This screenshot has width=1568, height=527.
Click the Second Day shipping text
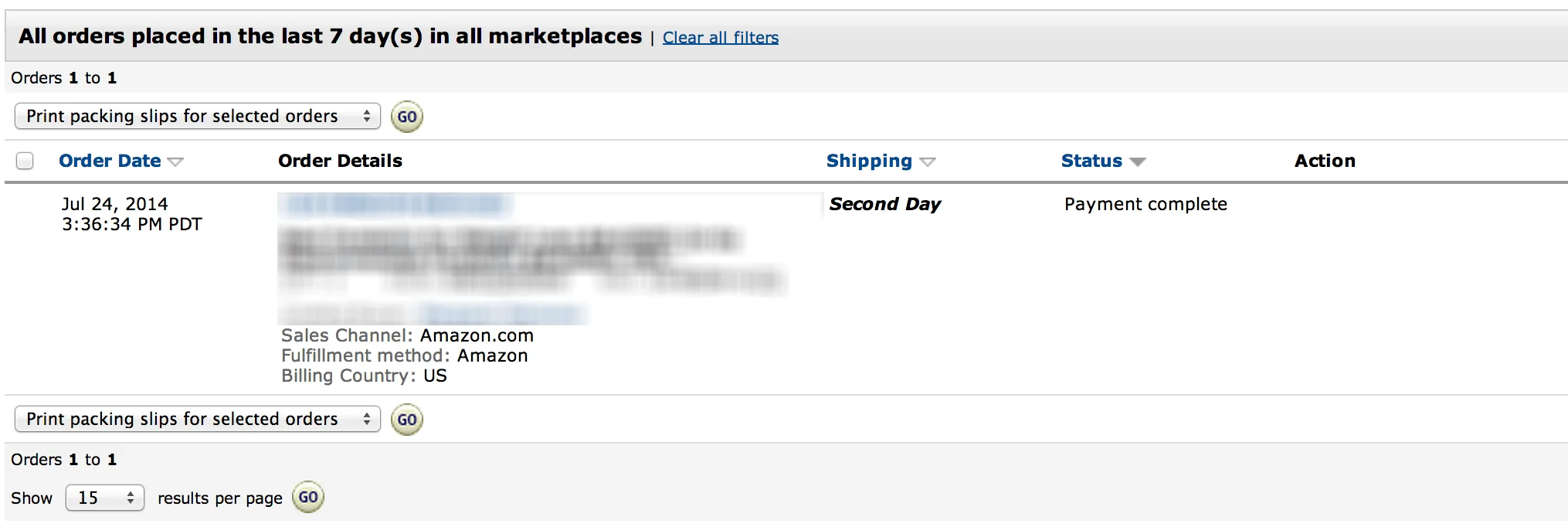click(x=884, y=204)
